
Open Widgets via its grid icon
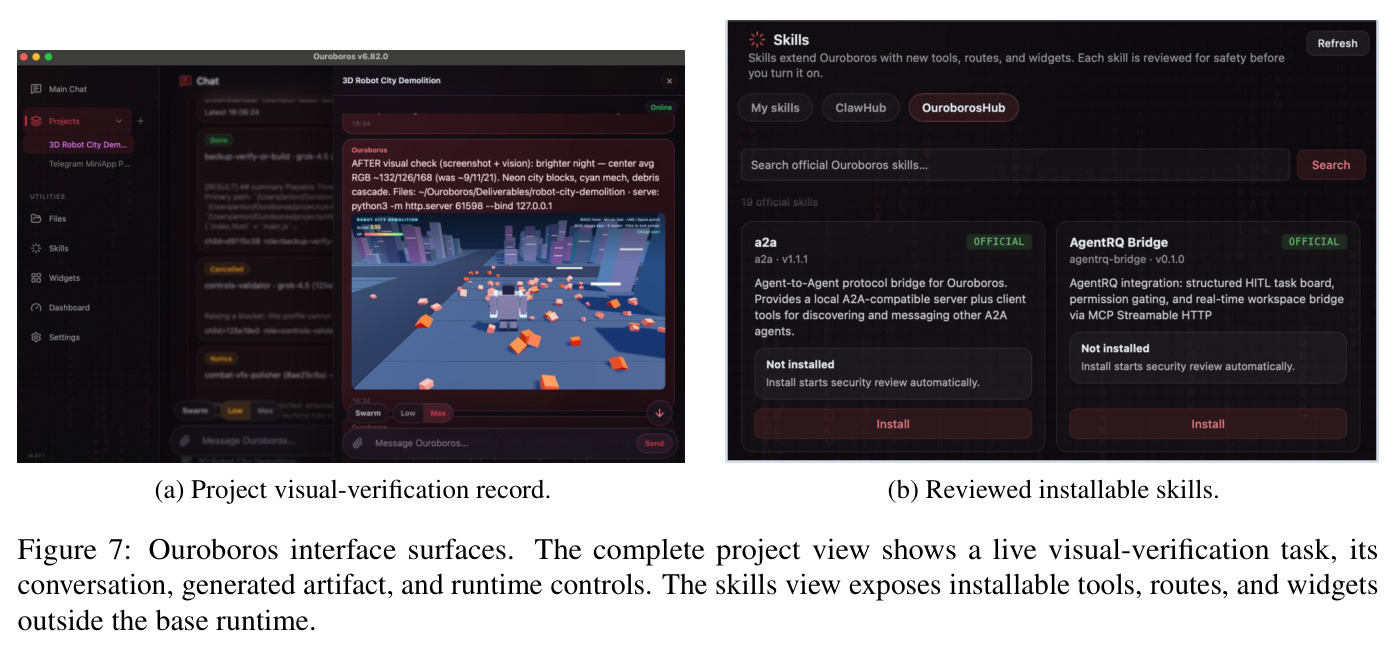click(36, 278)
